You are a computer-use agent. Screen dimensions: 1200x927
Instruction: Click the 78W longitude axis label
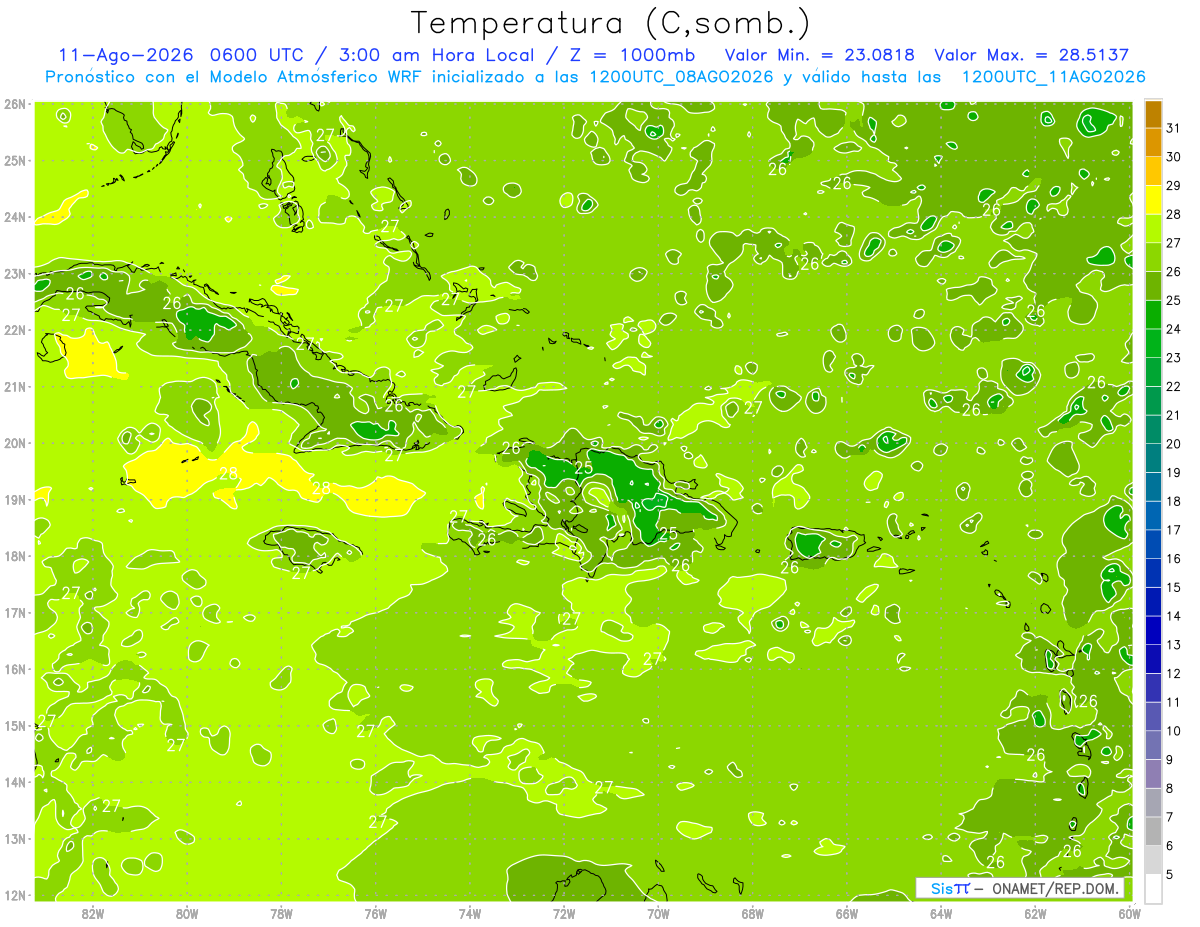[281, 913]
